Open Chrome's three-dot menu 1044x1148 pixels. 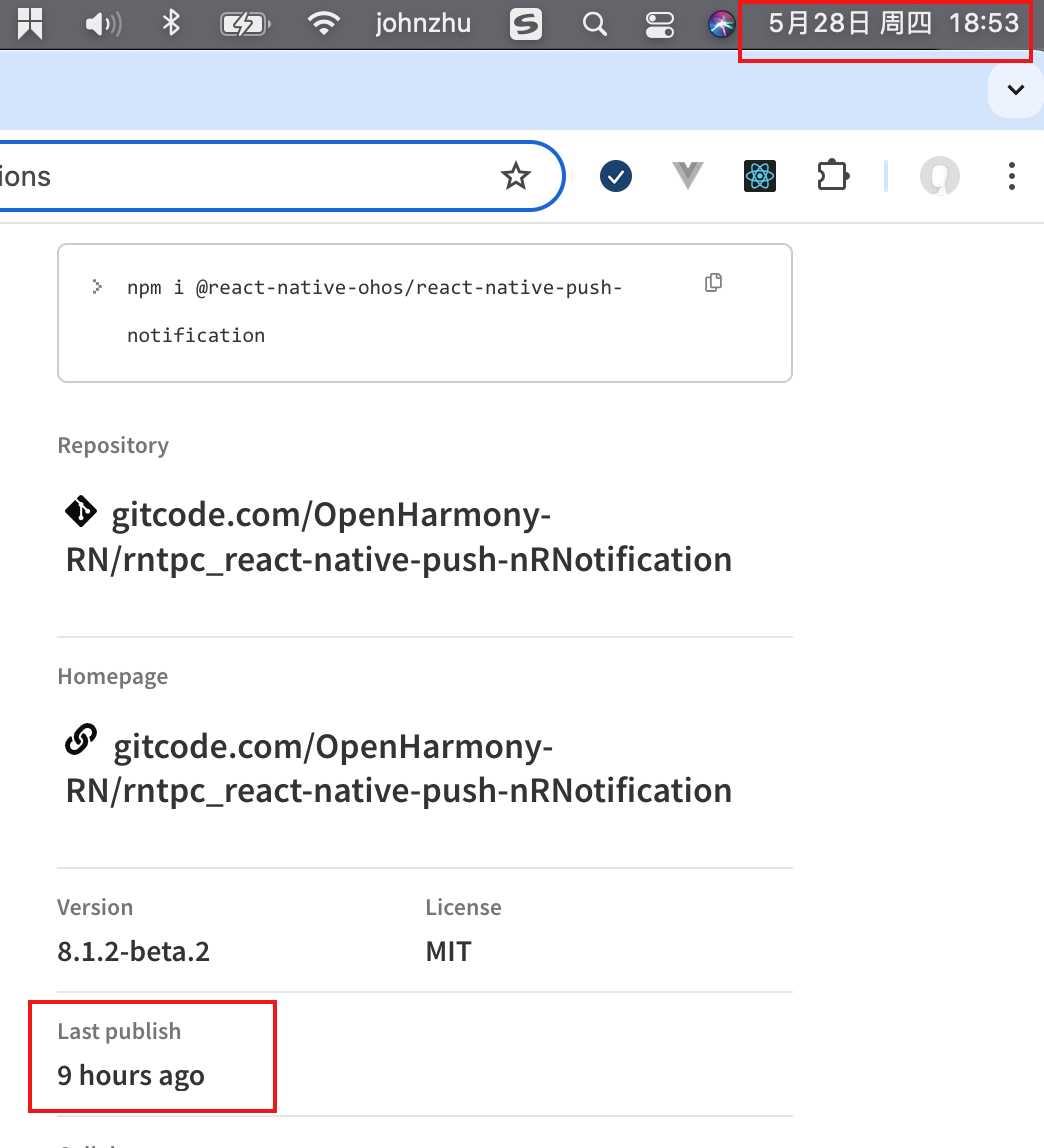(1012, 176)
